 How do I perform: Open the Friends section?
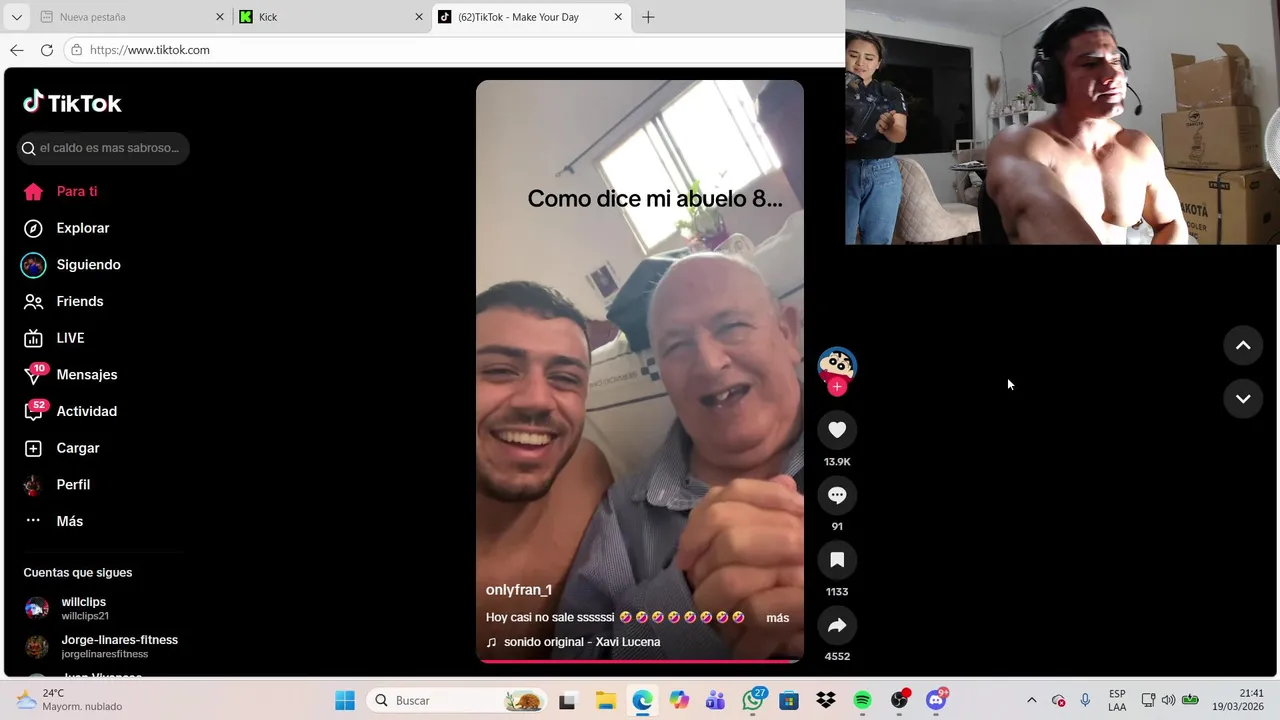coord(63,301)
